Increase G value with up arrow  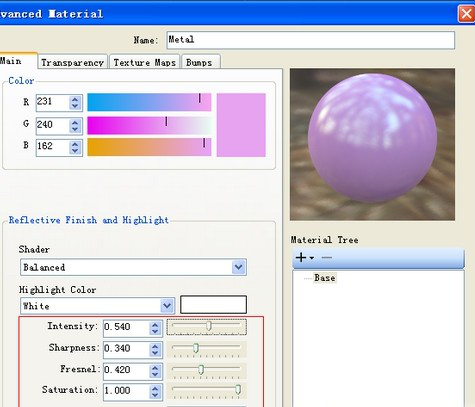click(x=75, y=122)
